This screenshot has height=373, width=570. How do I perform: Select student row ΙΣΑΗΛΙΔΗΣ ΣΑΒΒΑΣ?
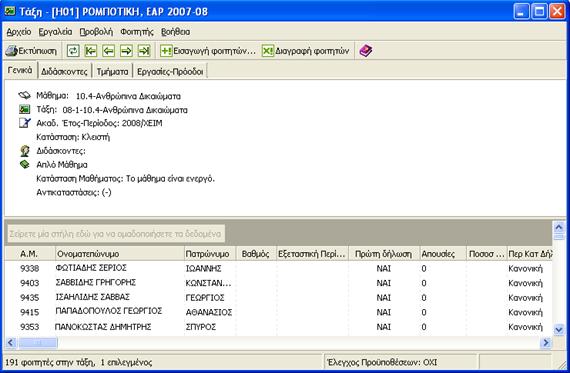(278, 297)
